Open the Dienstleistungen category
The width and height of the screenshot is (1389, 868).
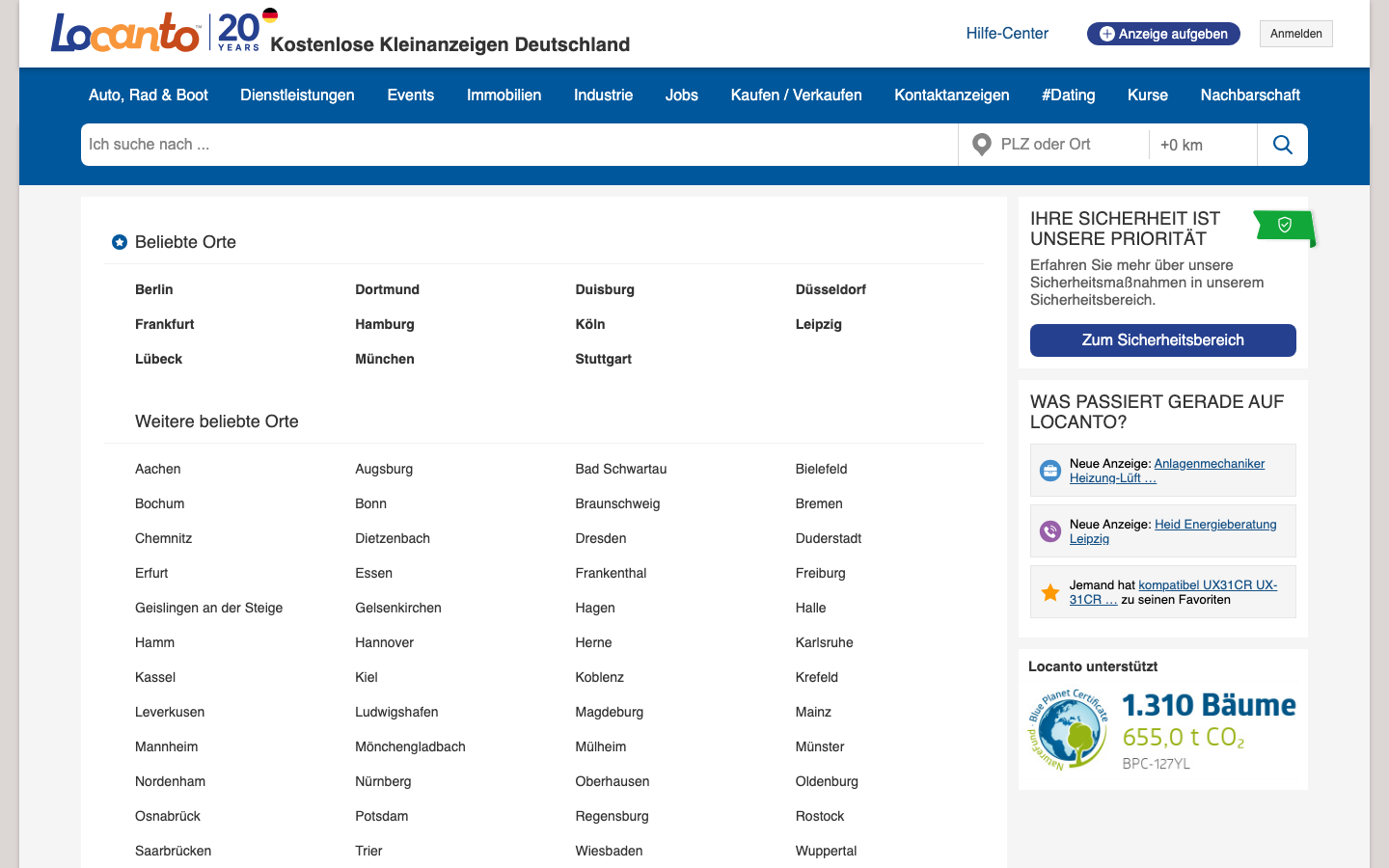pos(297,95)
